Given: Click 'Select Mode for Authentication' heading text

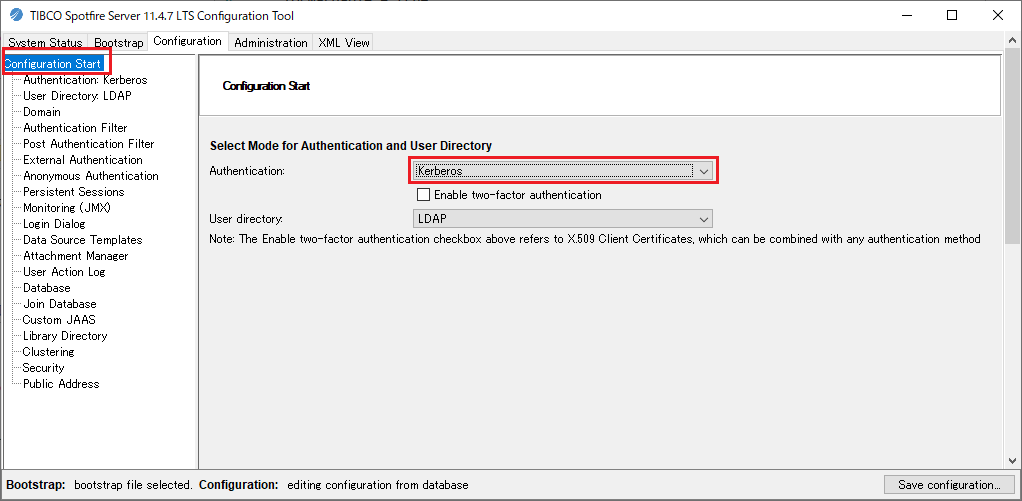Looking at the screenshot, I should pos(351,146).
